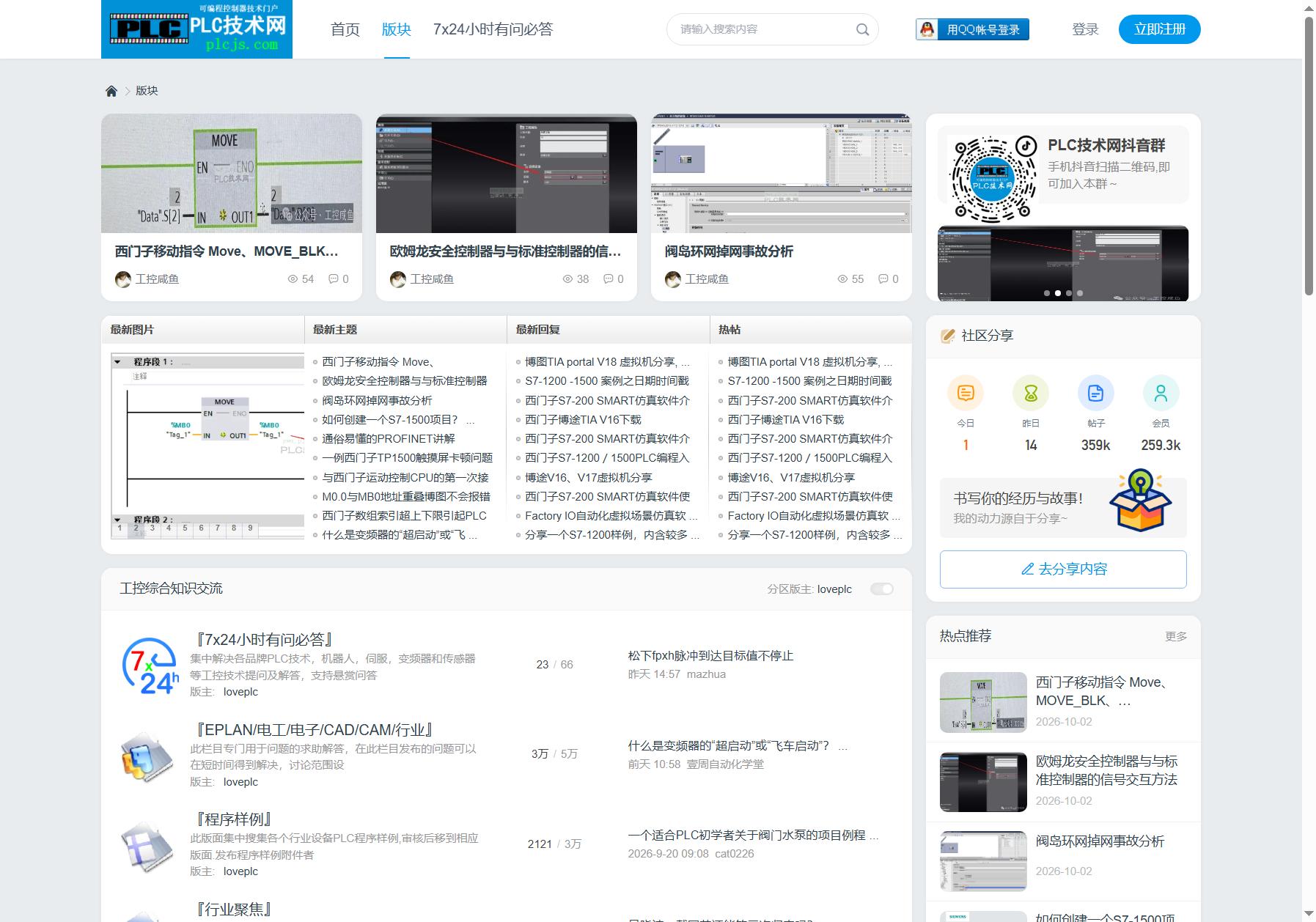
Task: Open the 西门子移动指令 Move card thumbnail
Action: pos(232,173)
